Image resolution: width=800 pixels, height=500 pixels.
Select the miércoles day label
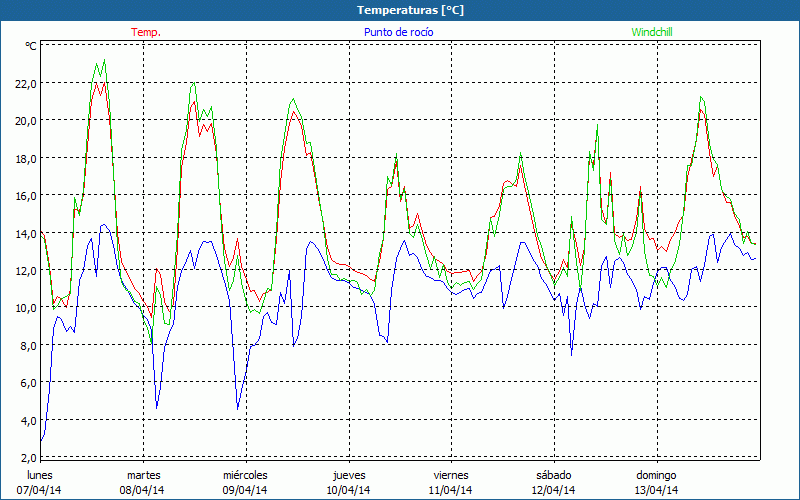[245, 474]
